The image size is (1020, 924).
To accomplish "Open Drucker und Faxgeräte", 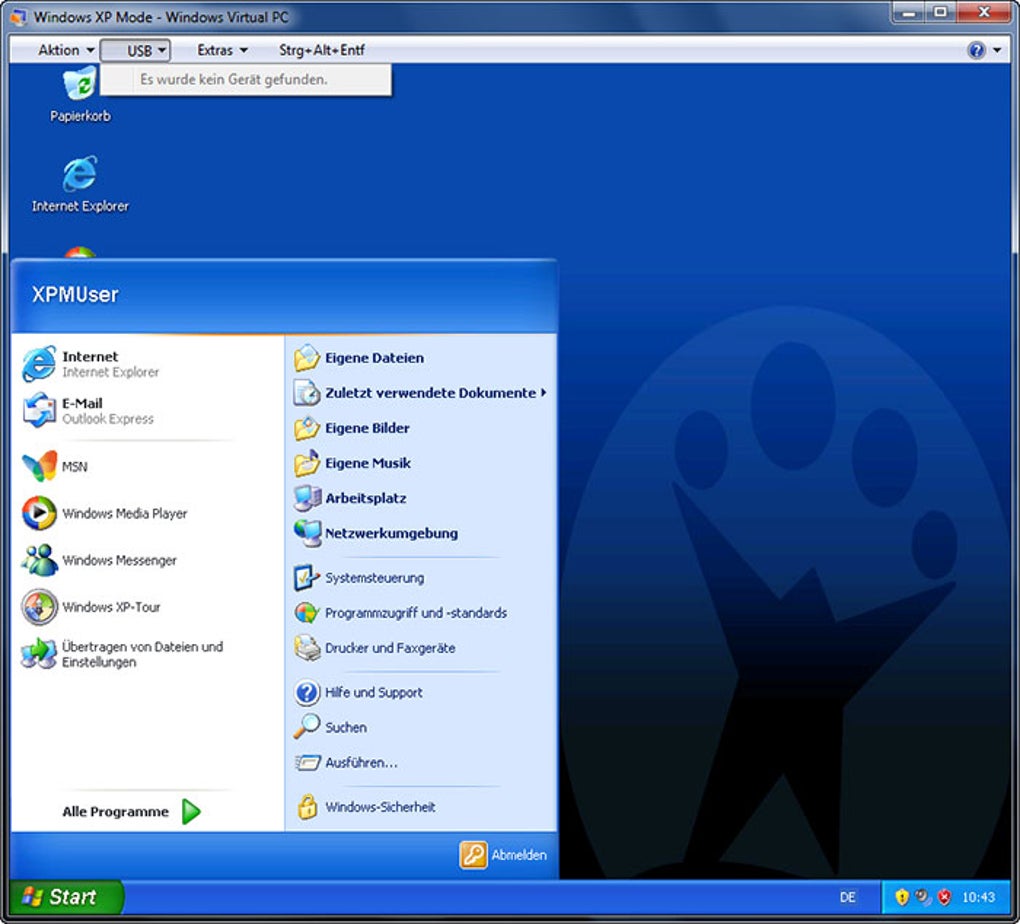I will tap(389, 648).
